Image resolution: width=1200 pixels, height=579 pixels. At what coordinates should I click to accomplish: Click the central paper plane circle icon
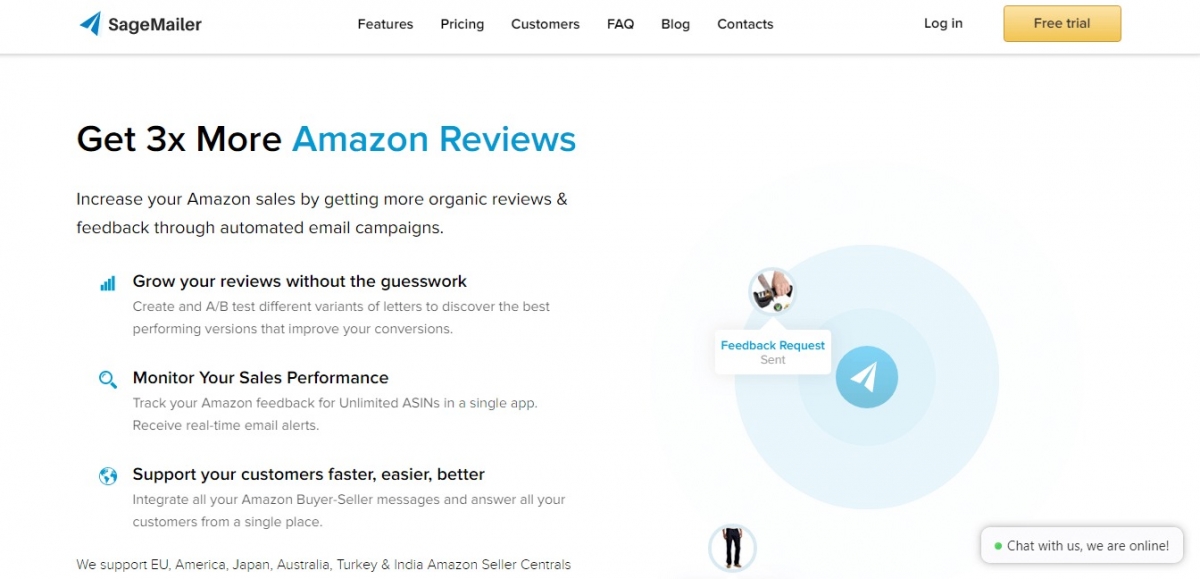[x=866, y=377]
